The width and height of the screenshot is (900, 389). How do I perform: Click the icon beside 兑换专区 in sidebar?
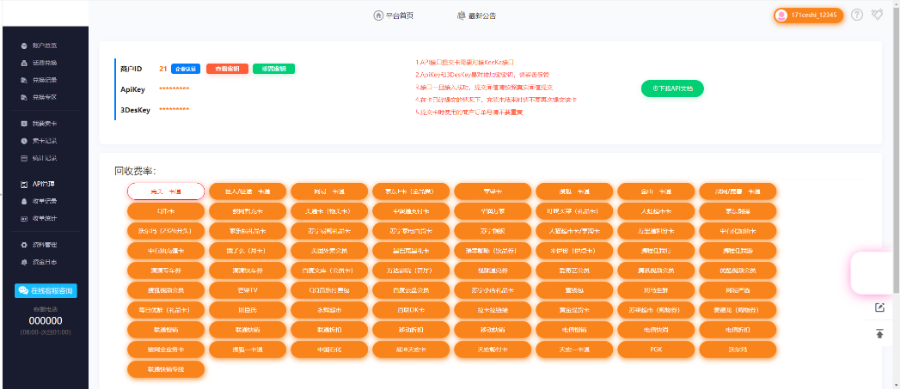(24, 97)
